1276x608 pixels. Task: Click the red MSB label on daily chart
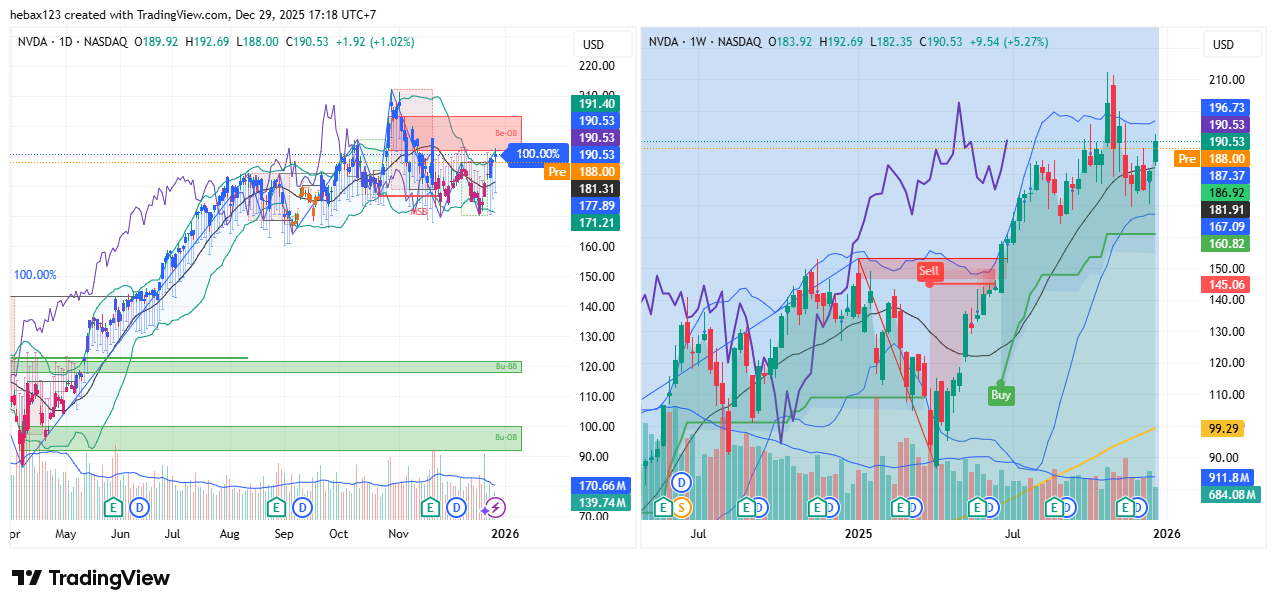coord(419,211)
